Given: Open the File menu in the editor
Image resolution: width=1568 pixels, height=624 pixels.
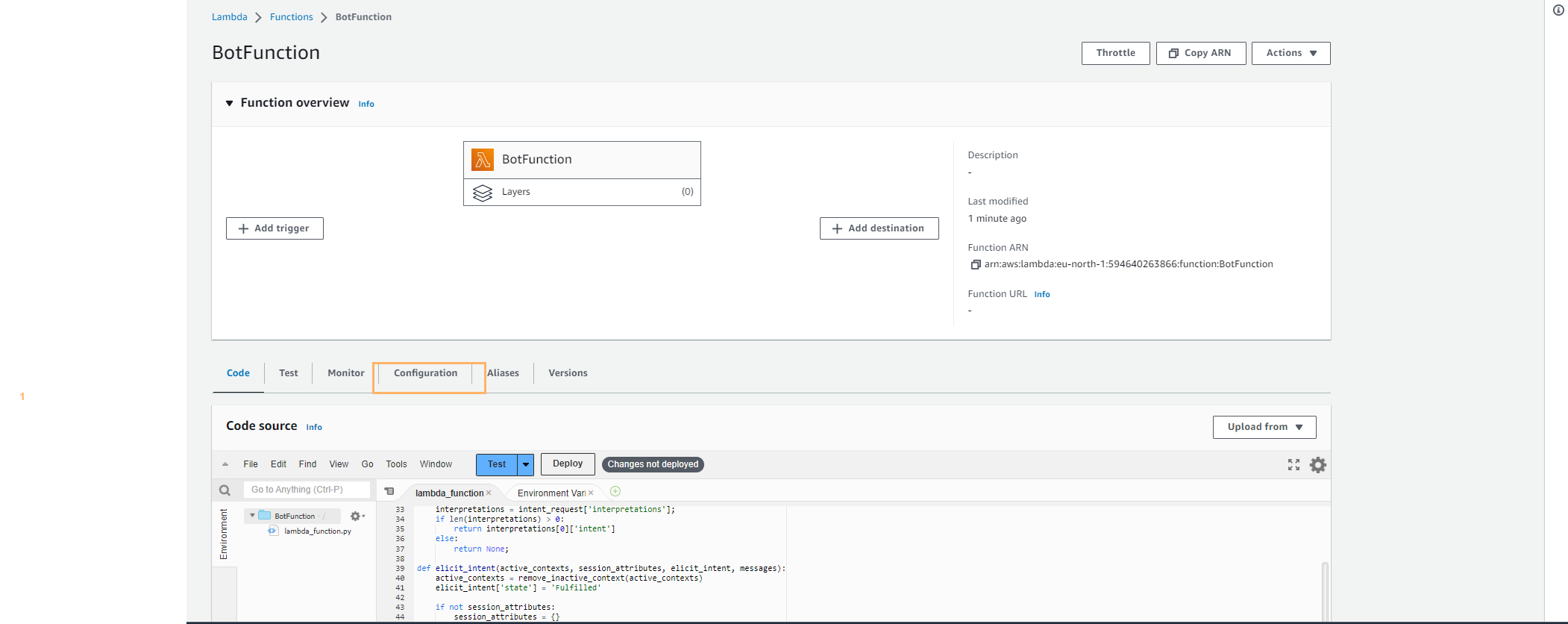Looking at the screenshot, I should [251, 464].
